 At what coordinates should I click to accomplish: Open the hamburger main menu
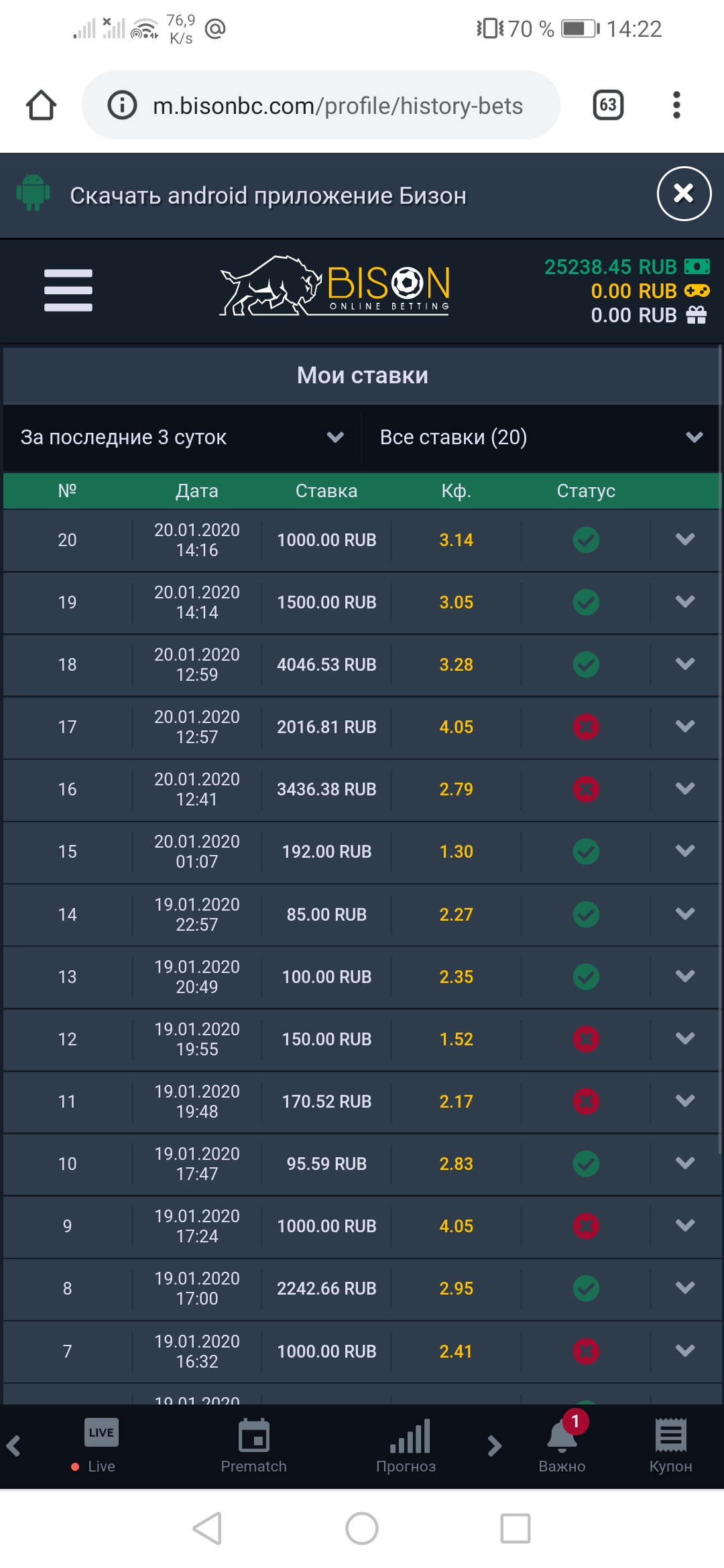coord(68,290)
